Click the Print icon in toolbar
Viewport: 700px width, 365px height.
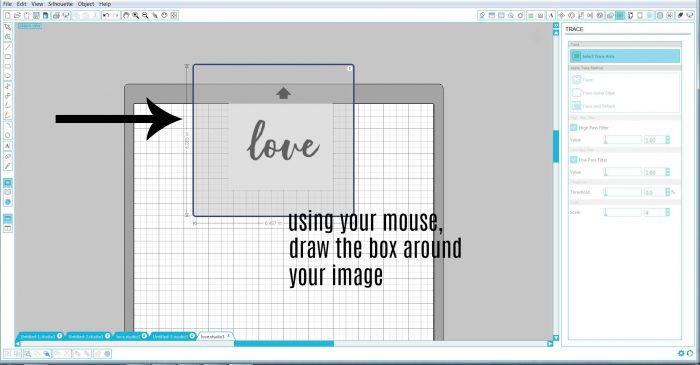point(56,15)
